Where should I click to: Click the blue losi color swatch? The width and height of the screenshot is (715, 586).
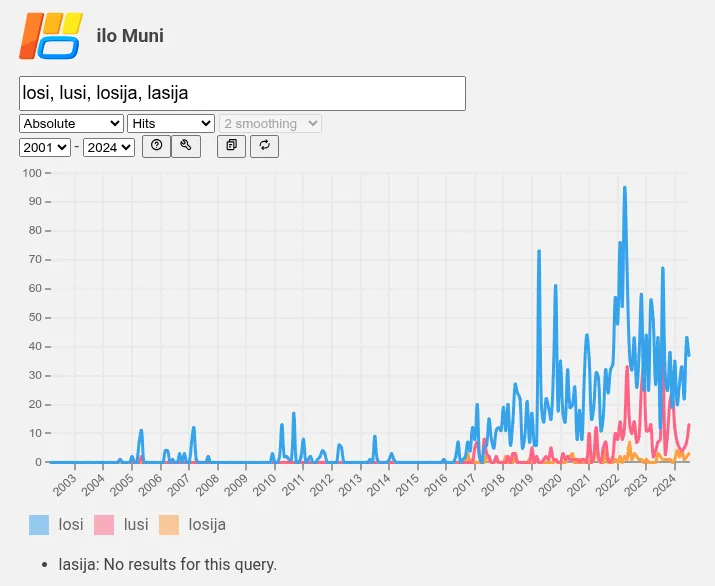(40, 524)
